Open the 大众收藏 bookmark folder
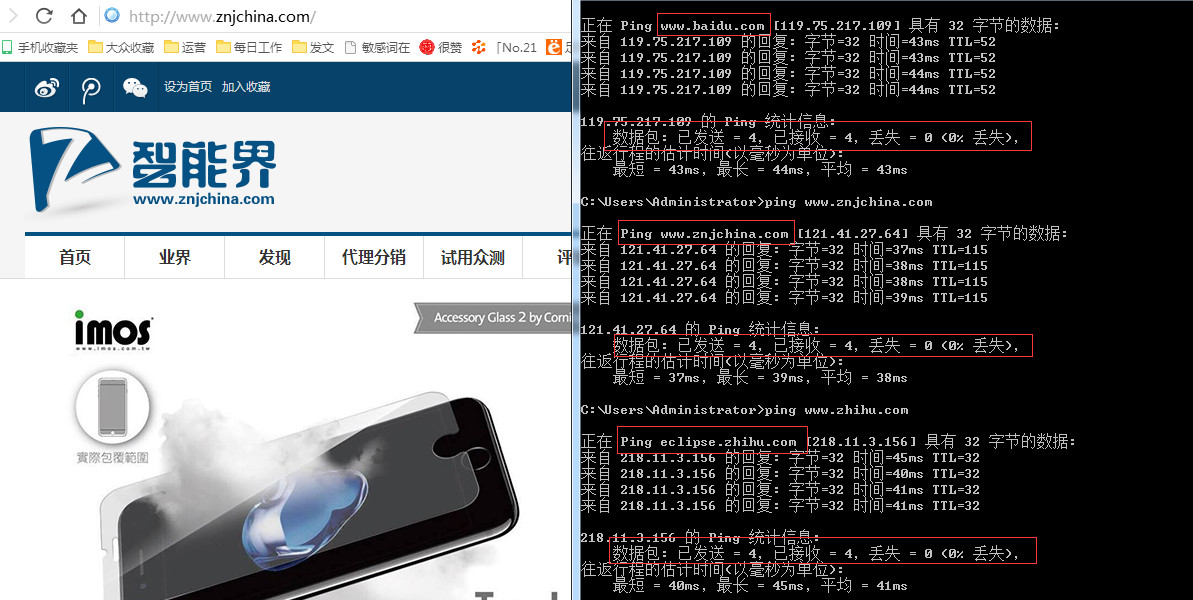The height and width of the screenshot is (600, 1193). [121, 47]
